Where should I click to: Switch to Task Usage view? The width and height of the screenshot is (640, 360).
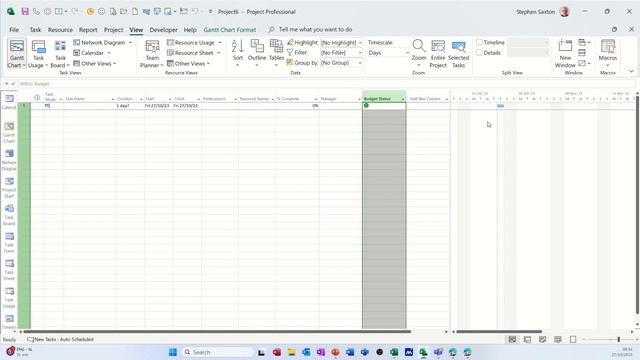(38, 54)
